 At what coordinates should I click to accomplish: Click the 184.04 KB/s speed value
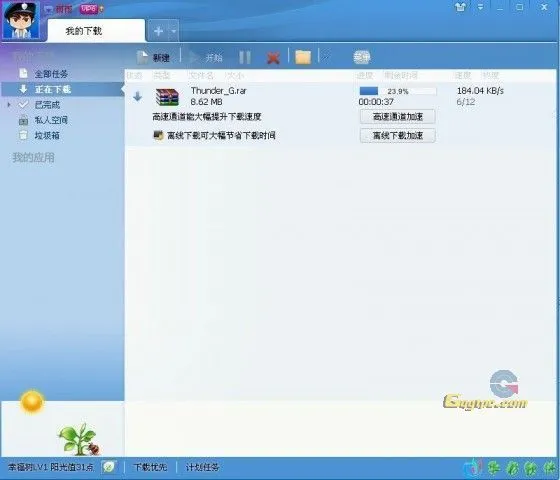coord(480,91)
